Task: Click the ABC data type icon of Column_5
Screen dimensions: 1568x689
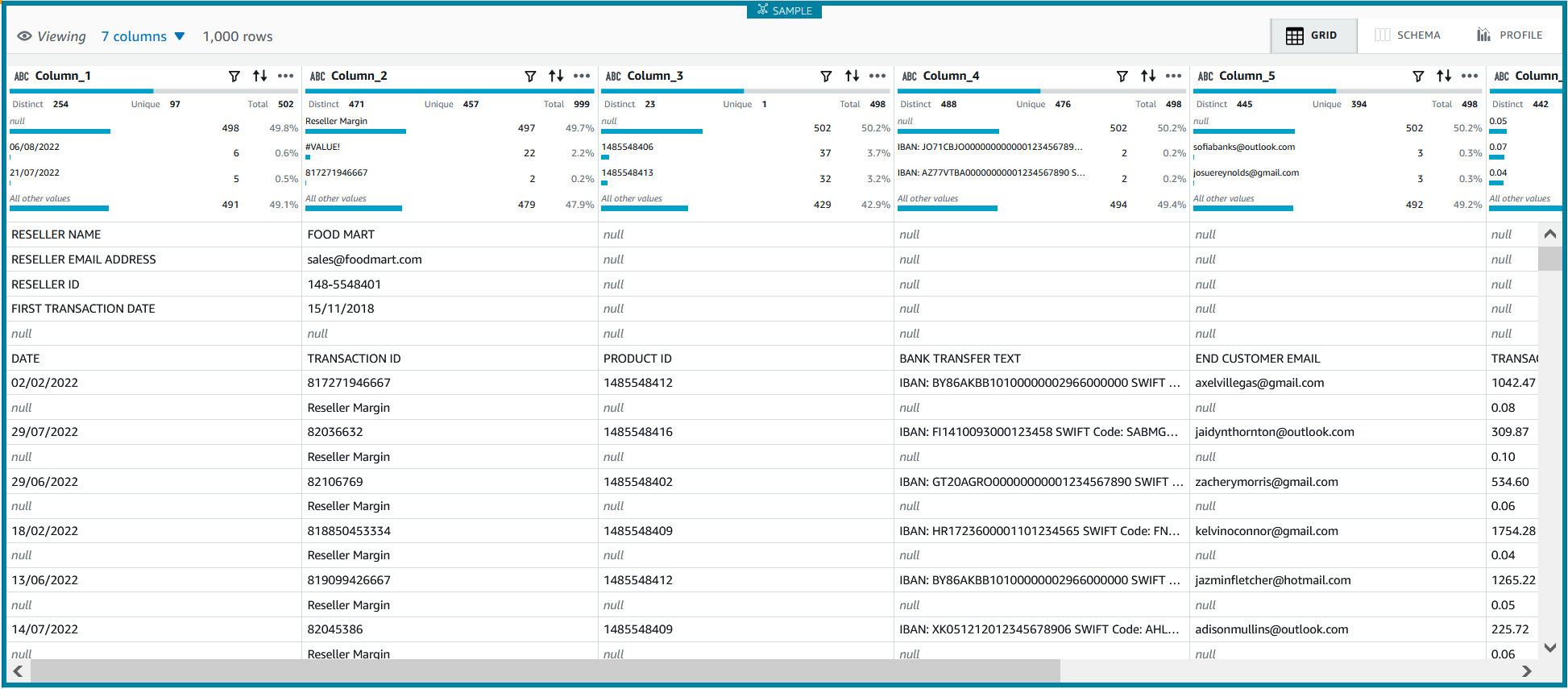Action: (x=1205, y=76)
